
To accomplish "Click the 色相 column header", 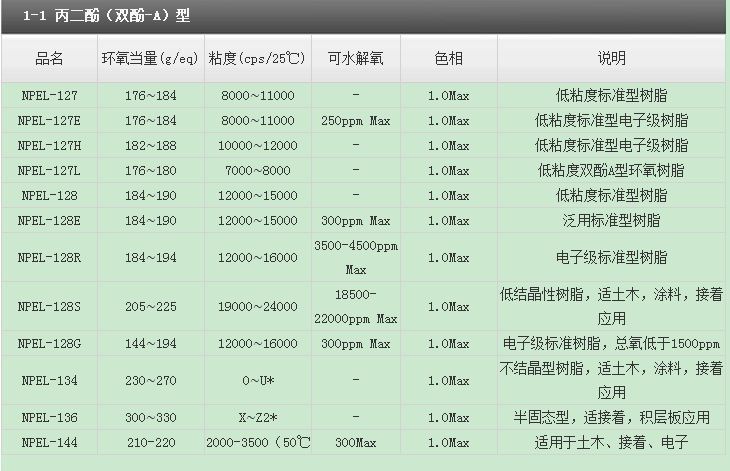I will [449, 59].
